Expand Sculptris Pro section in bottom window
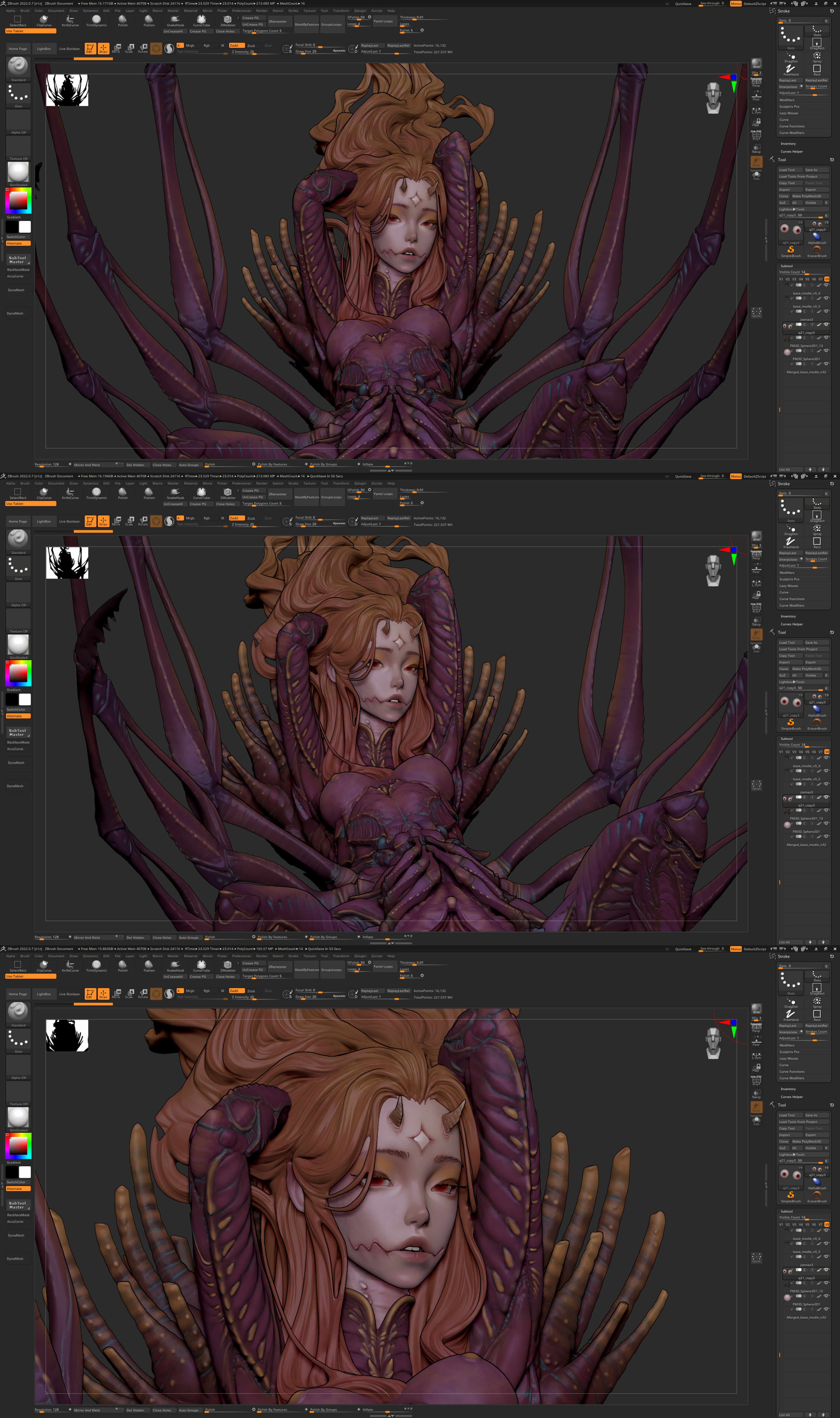 (789, 1052)
